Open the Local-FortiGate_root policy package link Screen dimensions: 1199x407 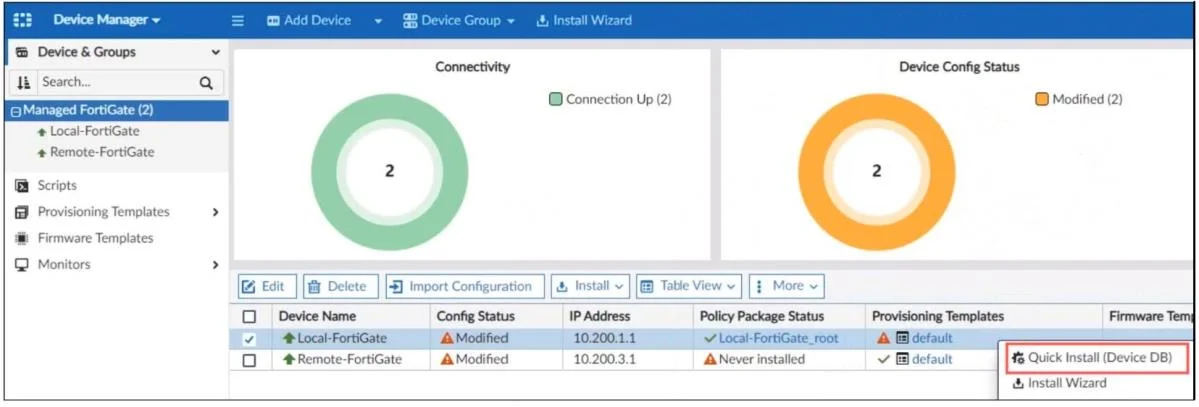click(778, 338)
